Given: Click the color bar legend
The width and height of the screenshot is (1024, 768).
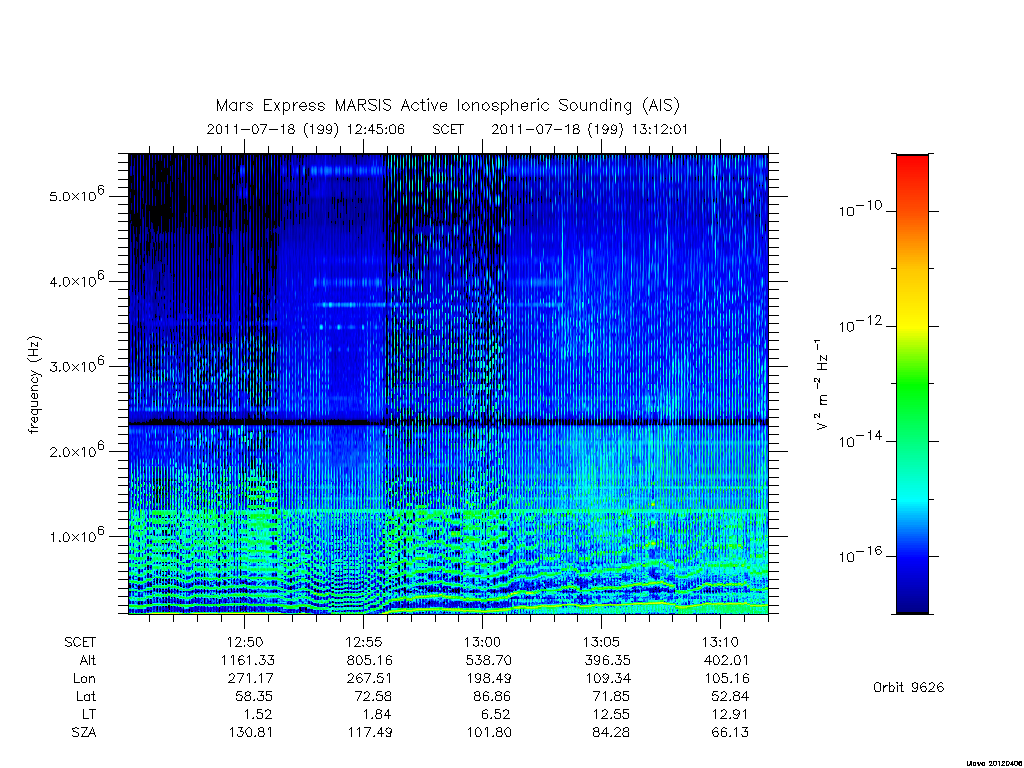Looking at the screenshot, I should tap(912, 384).
